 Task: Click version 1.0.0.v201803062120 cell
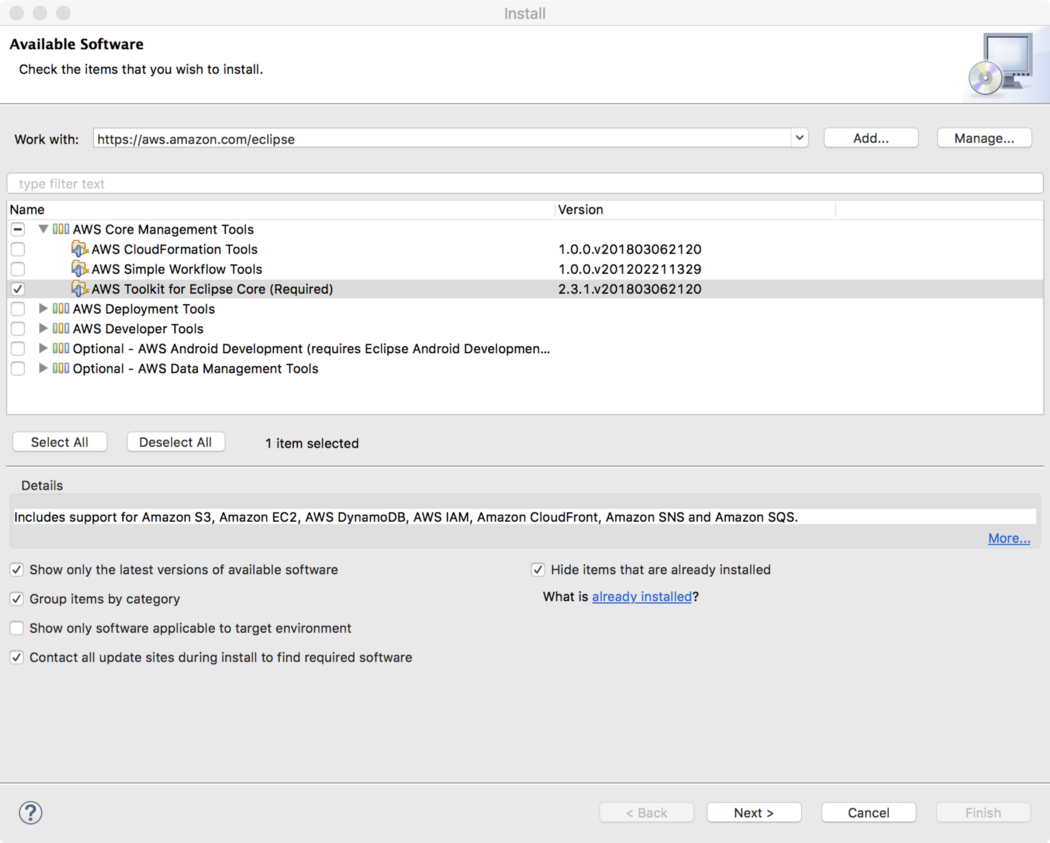point(629,249)
